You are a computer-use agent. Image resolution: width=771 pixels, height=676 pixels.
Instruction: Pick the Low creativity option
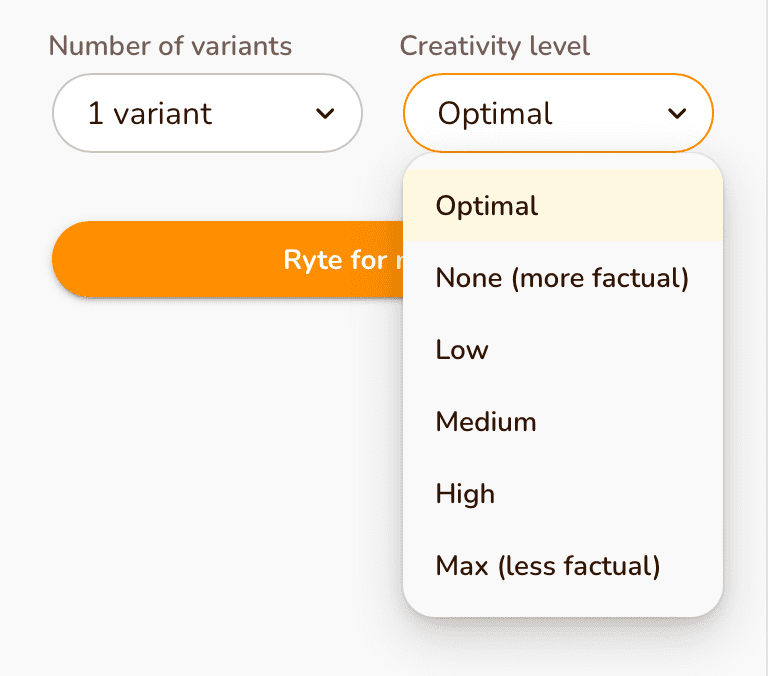coord(462,350)
